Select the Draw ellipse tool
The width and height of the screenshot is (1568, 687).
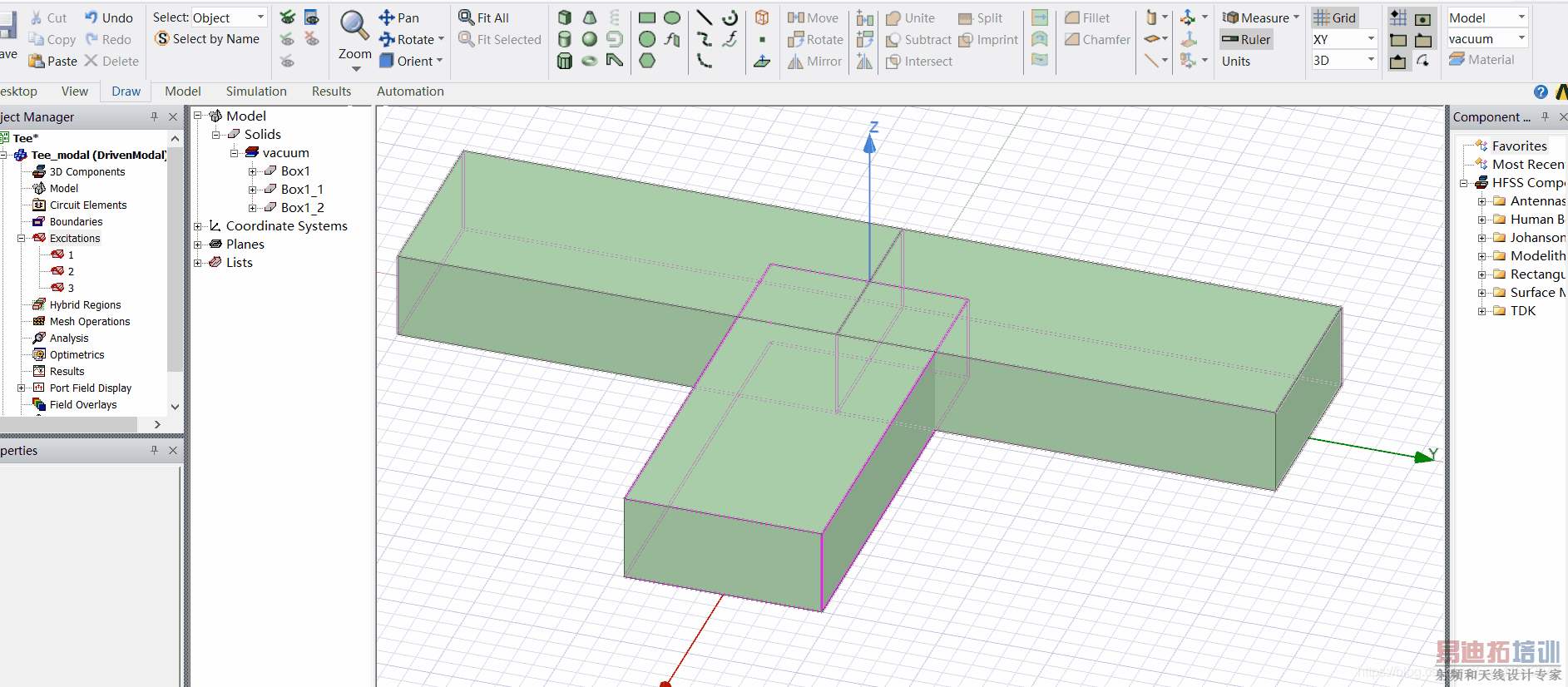pos(672,17)
